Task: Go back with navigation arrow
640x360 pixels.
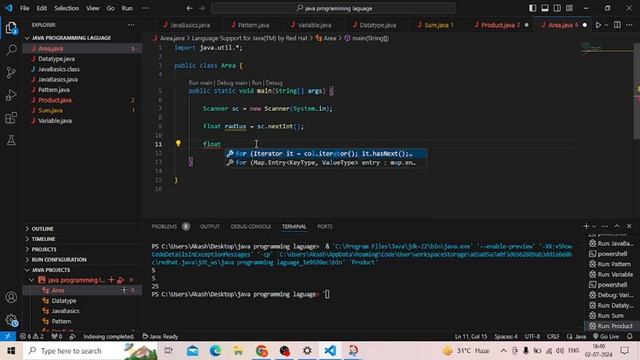Action: (x=189, y=8)
